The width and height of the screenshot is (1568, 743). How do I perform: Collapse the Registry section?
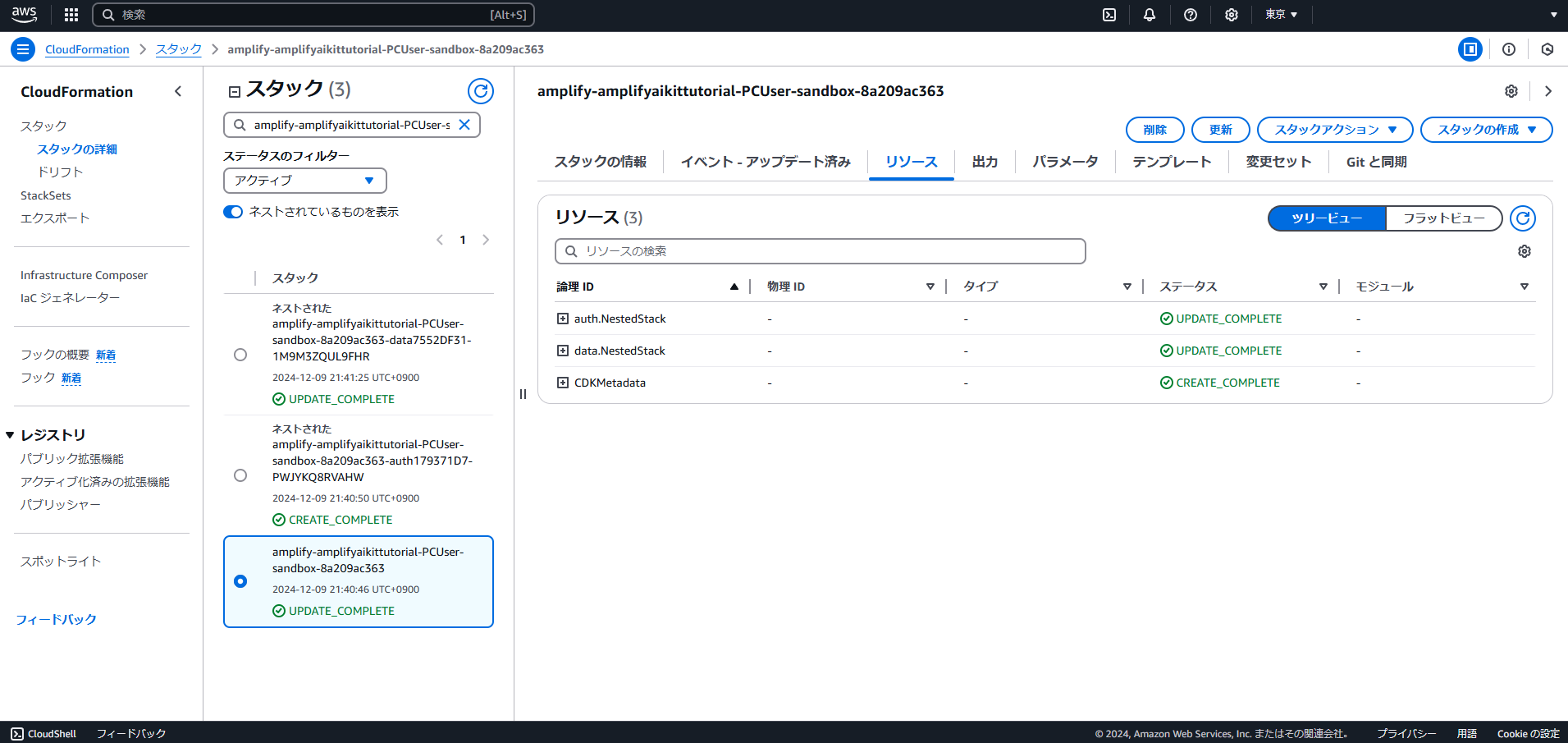10,435
